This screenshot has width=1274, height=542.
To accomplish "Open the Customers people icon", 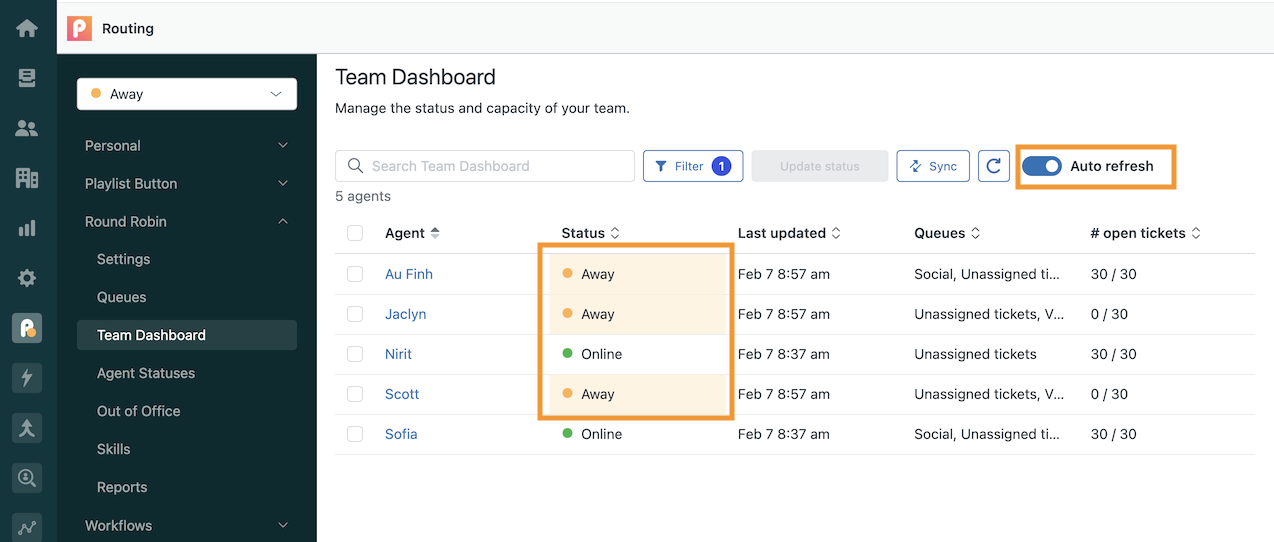I will tap(27, 128).
